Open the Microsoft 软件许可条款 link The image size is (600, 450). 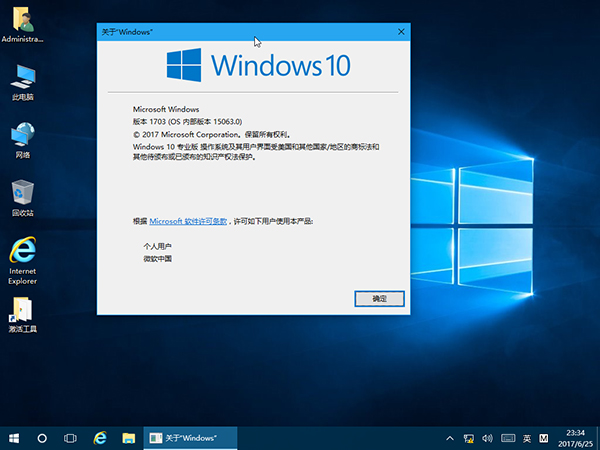tap(188, 220)
